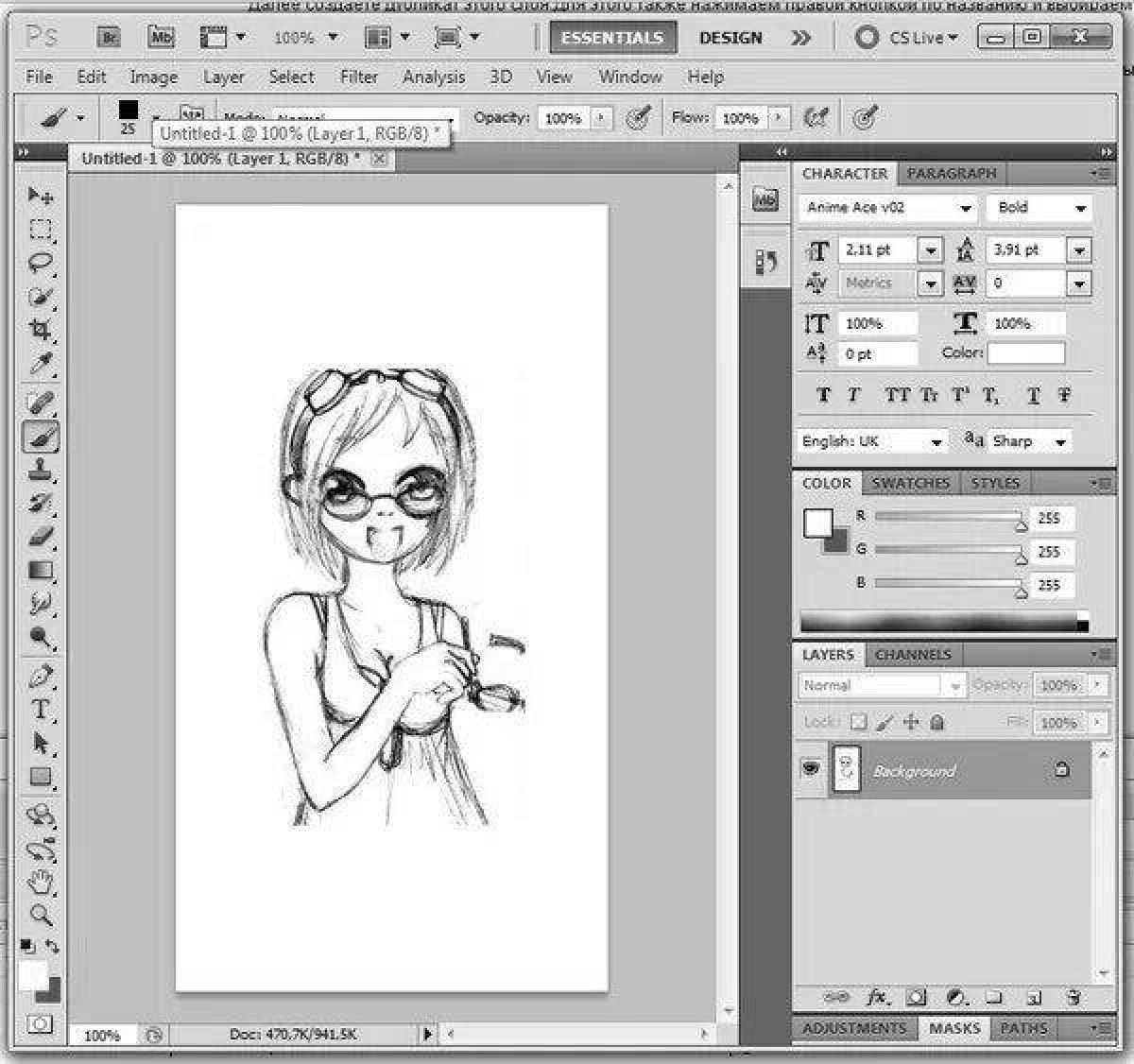1134x1064 pixels.
Task: Launch Bridge from the application bar
Action: [110, 38]
